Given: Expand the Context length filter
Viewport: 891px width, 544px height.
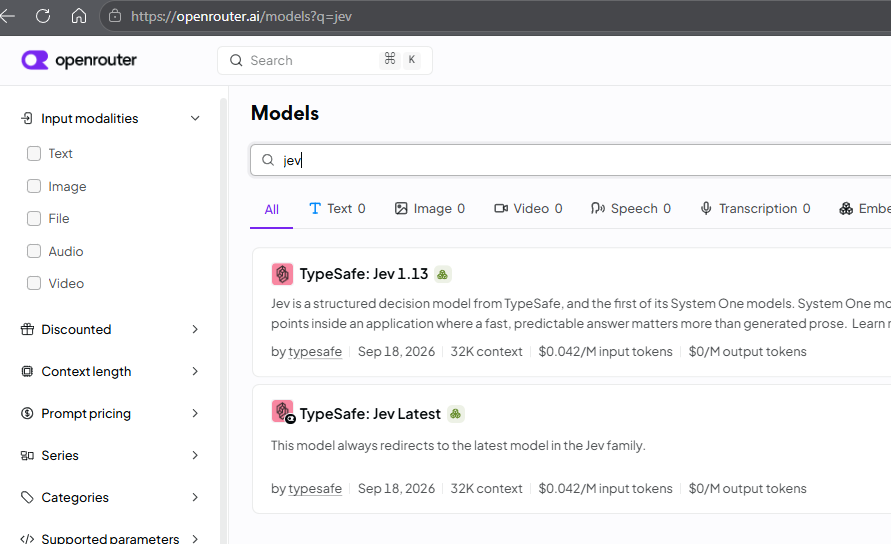Looking at the screenshot, I should pyautogui.click(x=111, y=371).
